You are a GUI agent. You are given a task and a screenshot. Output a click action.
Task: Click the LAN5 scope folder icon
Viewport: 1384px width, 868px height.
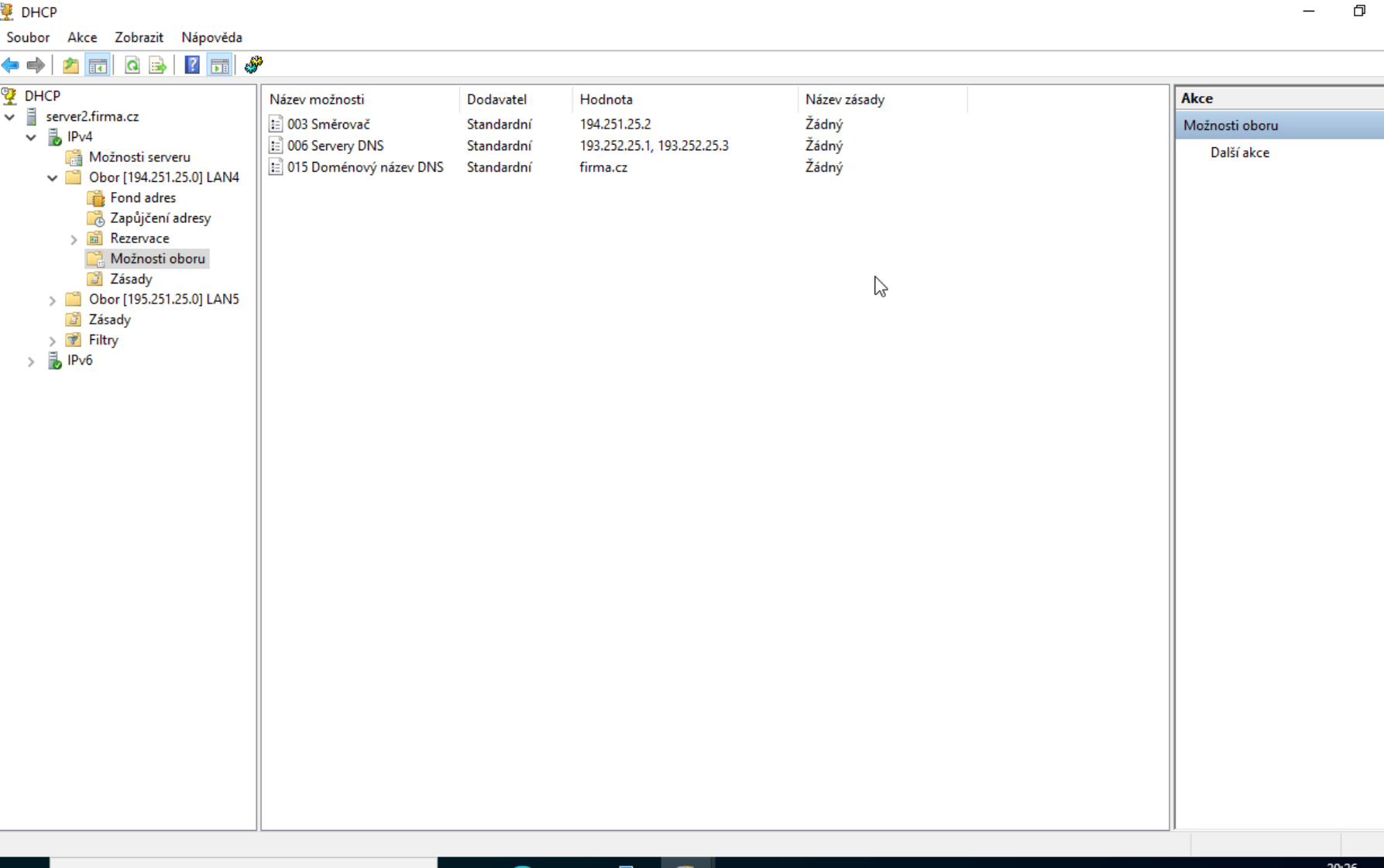point(74,299)
